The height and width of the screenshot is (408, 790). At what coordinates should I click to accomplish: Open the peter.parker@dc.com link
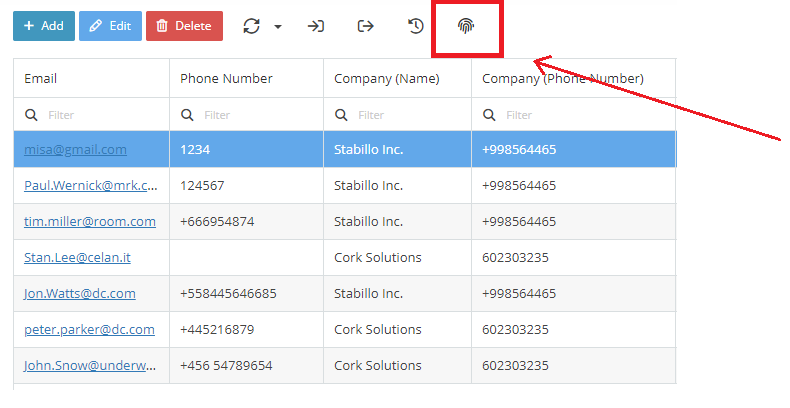coord(89,329)
